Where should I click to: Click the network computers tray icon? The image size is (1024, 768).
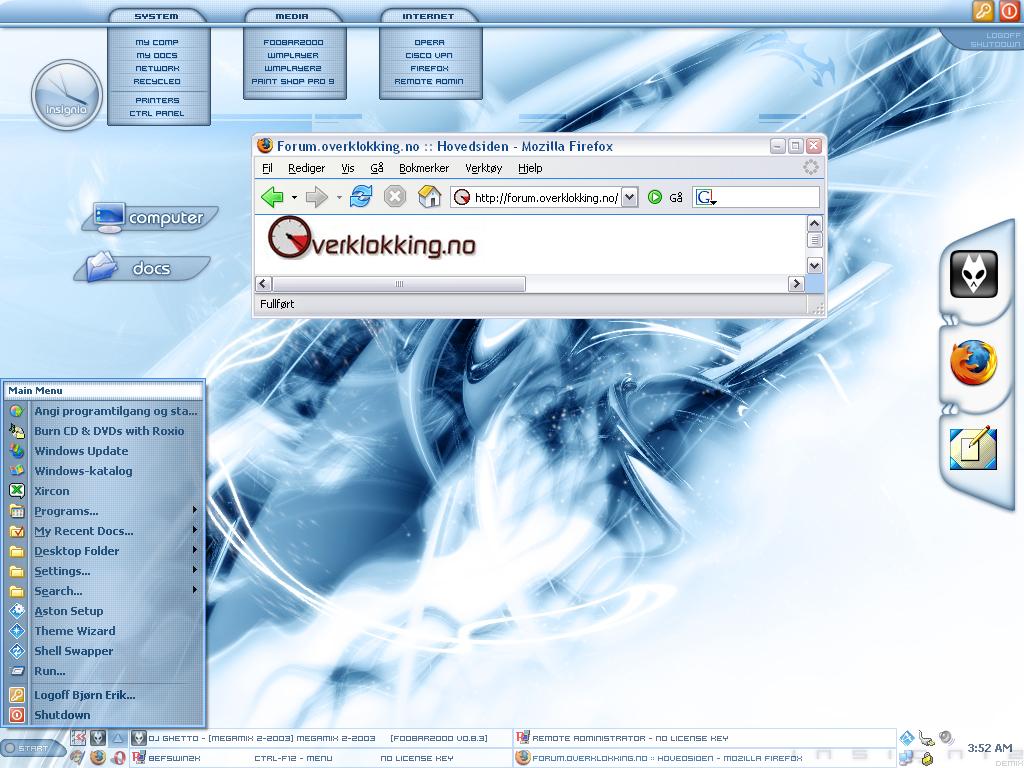pos(907,758)
